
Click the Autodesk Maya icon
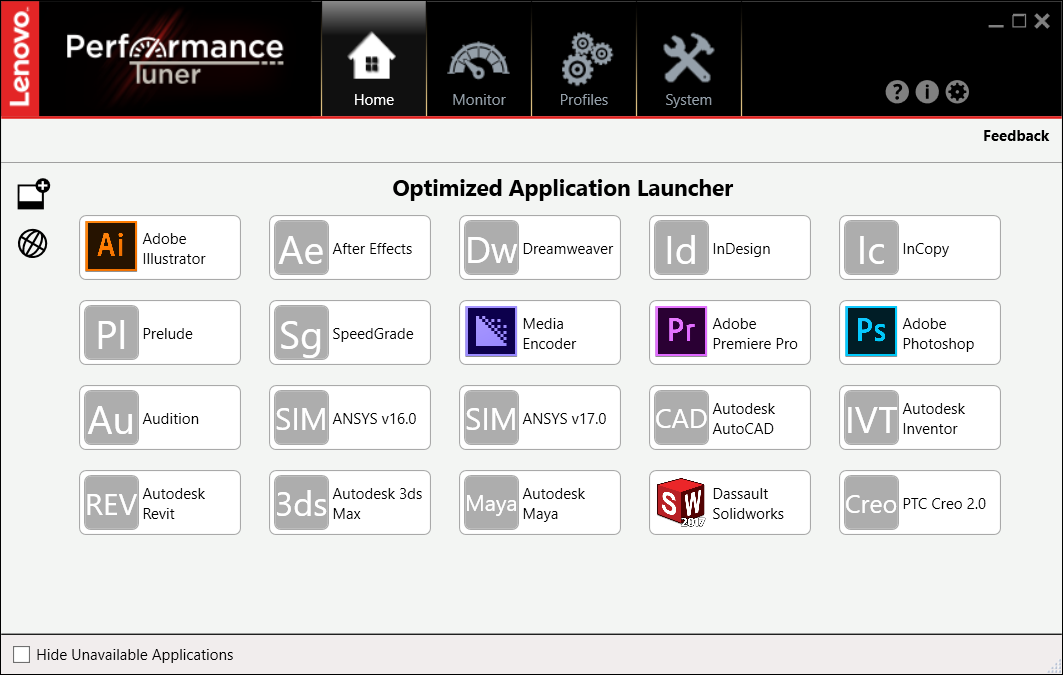(491, 503)
